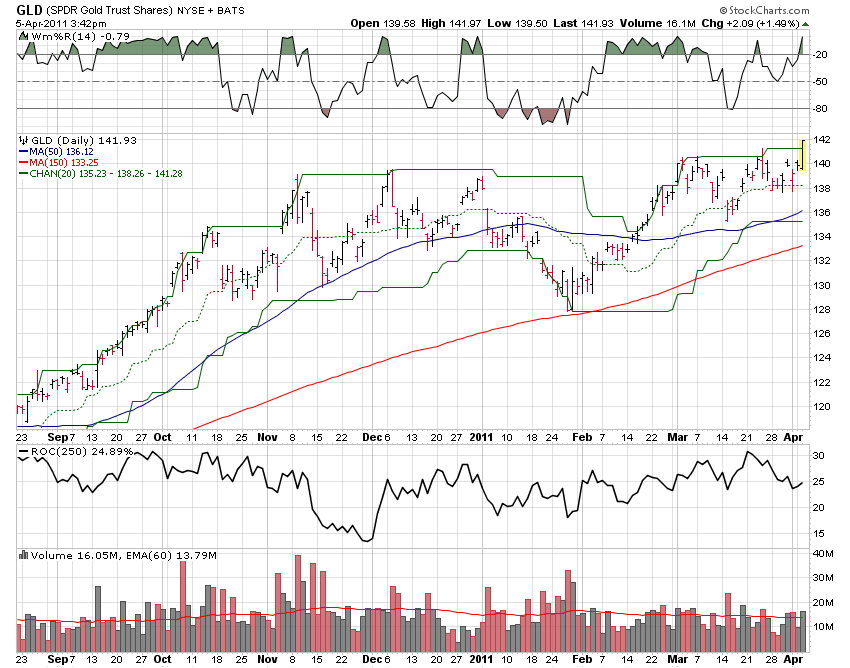Click the 'Mar' label under the volume panel
The width and height of the screenshot is (850, 668).
[x=677, y=659]
